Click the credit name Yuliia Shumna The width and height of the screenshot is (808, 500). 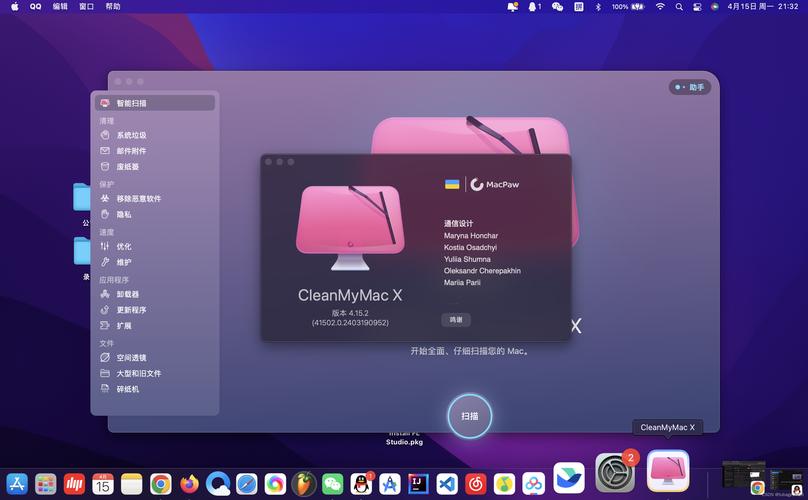click(x=467, y=259)
